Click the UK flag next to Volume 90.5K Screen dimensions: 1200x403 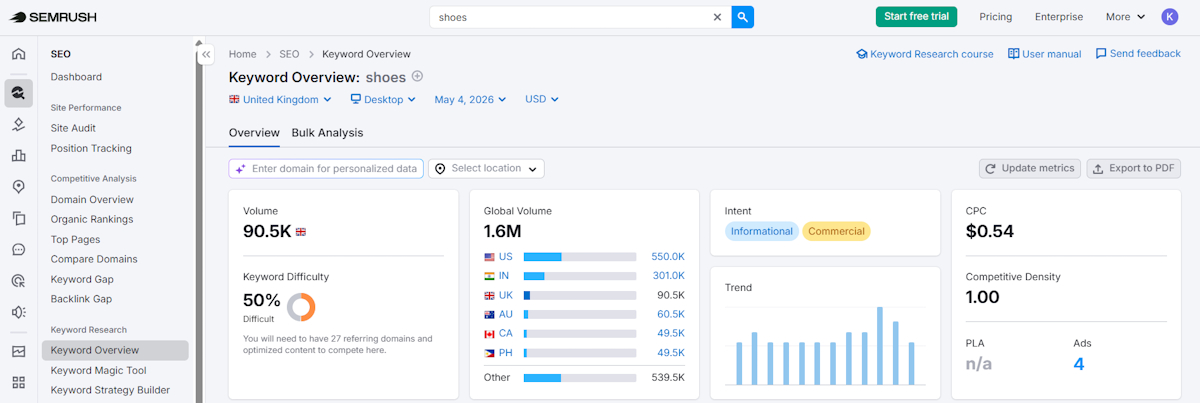tap(301, 232)
